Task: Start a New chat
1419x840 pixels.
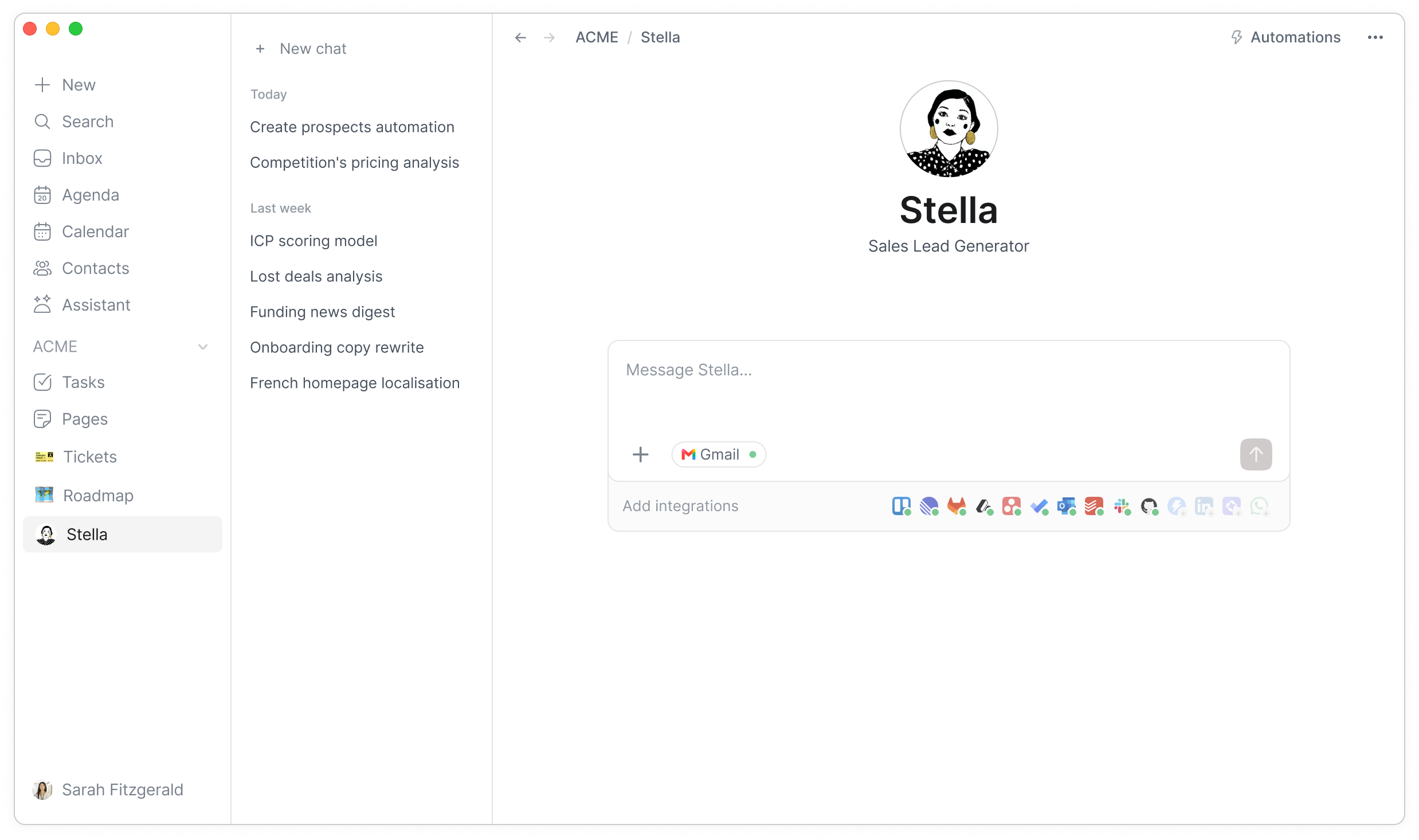Action: pyautogui.click(x=301, y=49)
